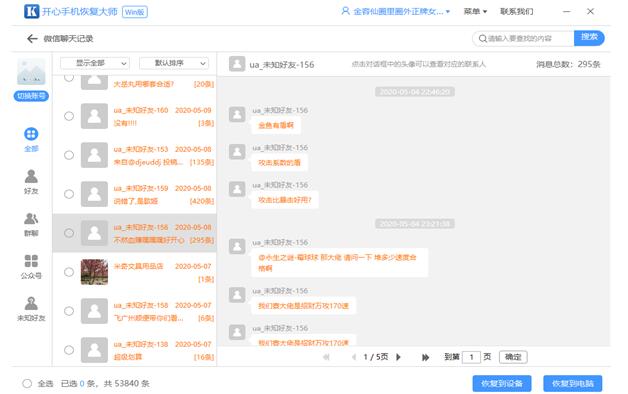Click sender avatar beside 攻击系数的盾 message
The height and width of the screenshot is (394, 628).
click(237, 152)
